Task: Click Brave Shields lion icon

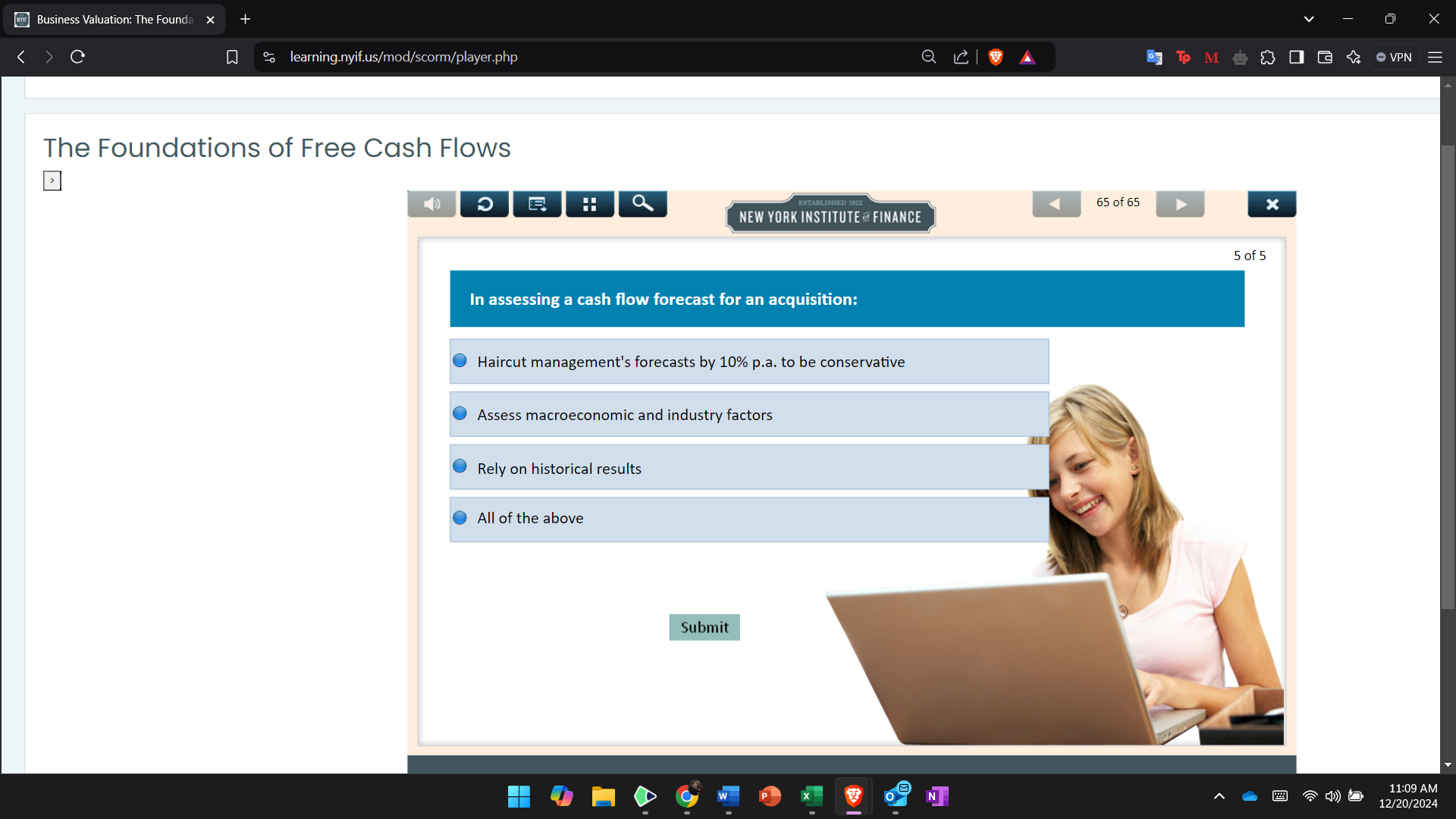Action: click(996, 57)
